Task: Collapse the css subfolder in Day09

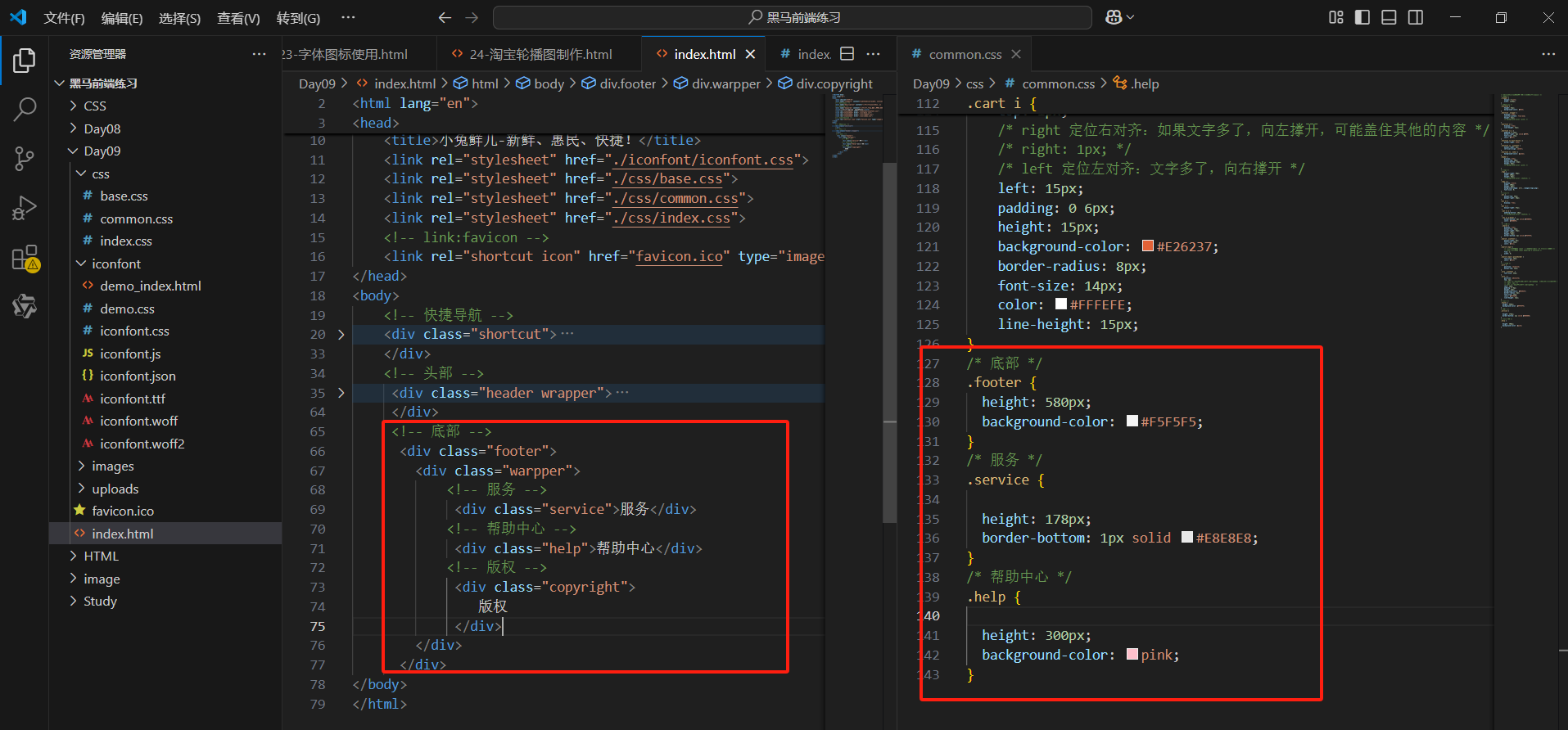Action: [x=81, y=173]
